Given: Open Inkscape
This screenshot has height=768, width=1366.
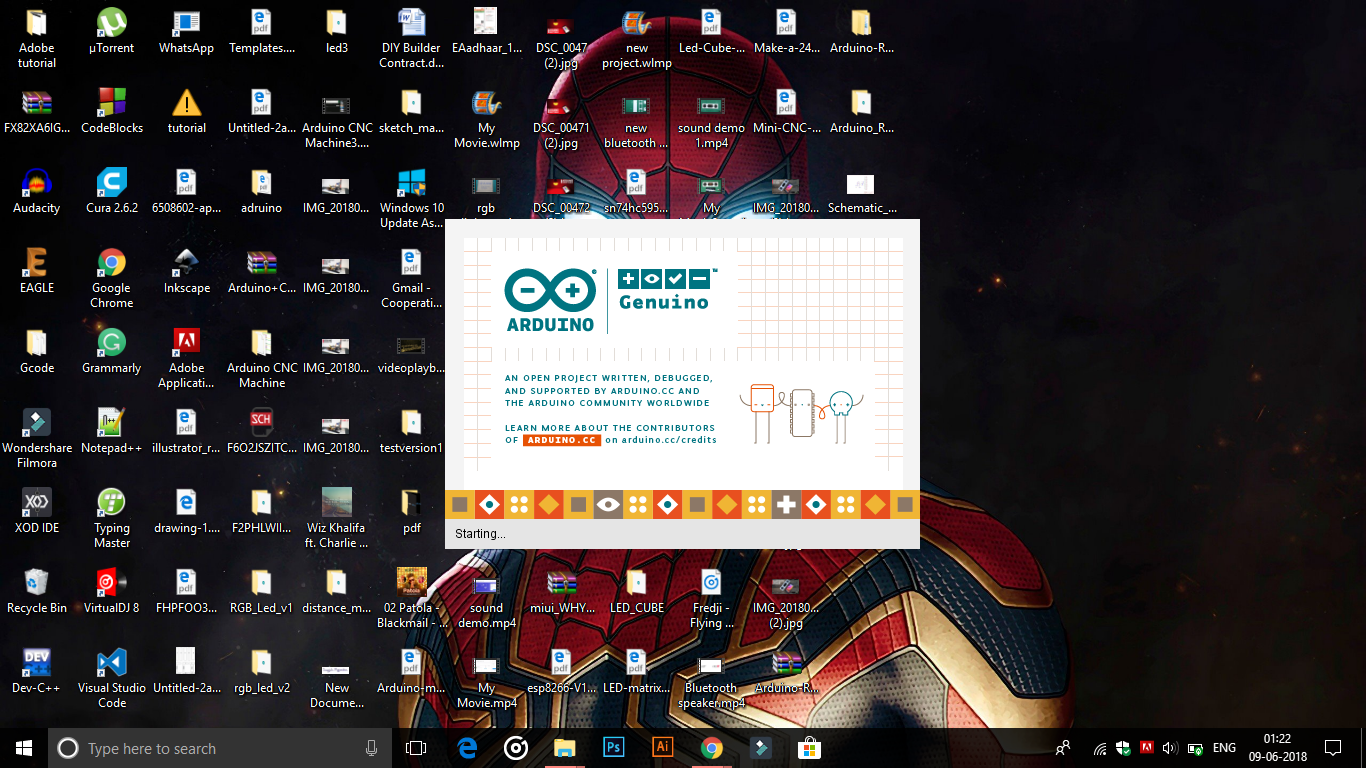Looking at the screenshot, I should (186, 268).
